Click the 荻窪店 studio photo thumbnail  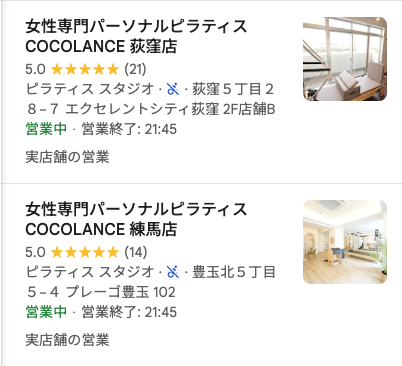pos(345,59)
